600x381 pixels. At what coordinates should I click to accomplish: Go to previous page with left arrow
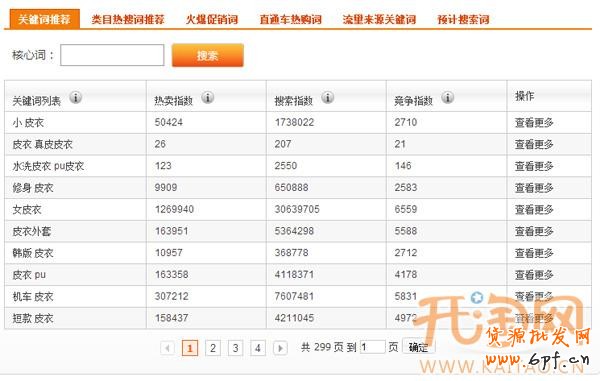tap(167, 348)
